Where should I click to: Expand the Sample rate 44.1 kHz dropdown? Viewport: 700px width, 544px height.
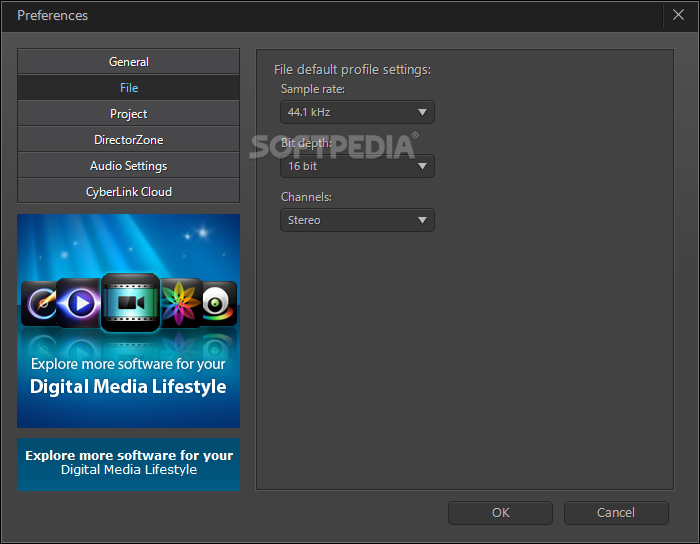pos(357,112)
